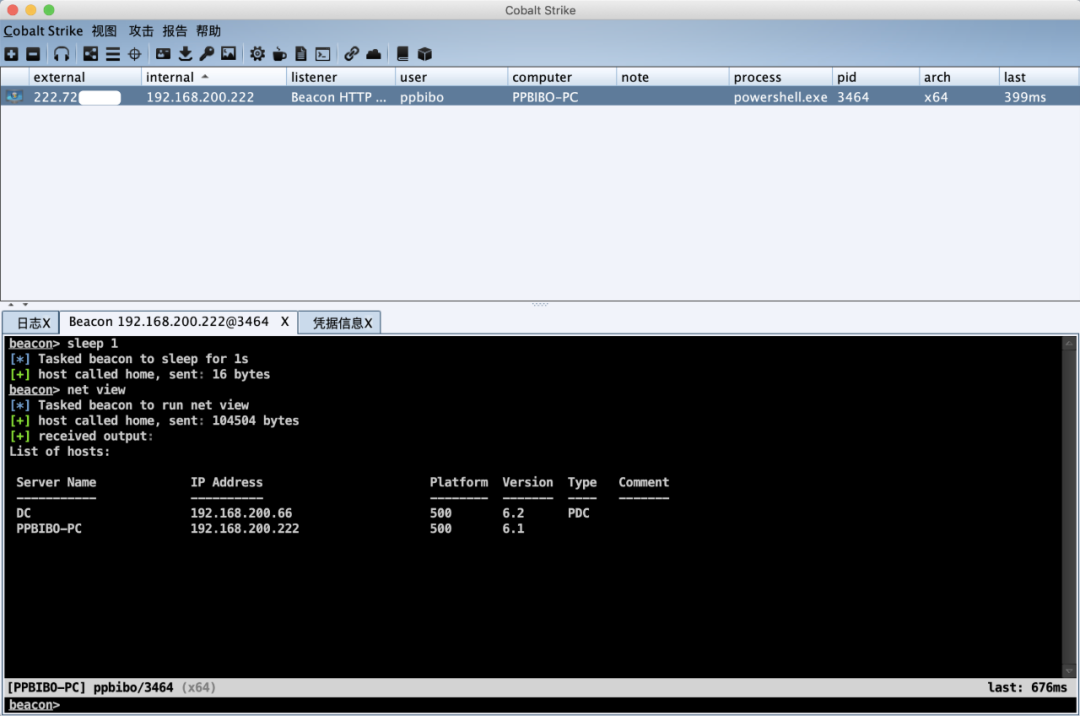Viewport: 1080px width, 716px height.
Task: Sort sessions by the listener column header
Action: (x=340, y=77)
